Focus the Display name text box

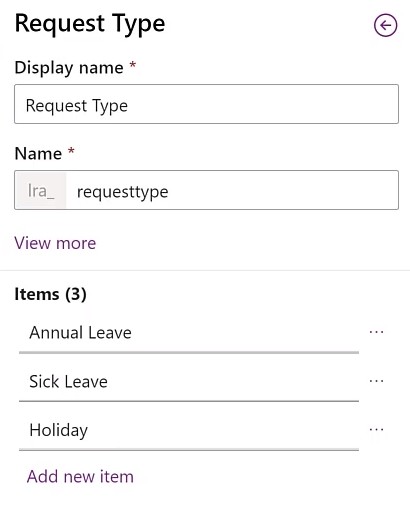[206, 104]
